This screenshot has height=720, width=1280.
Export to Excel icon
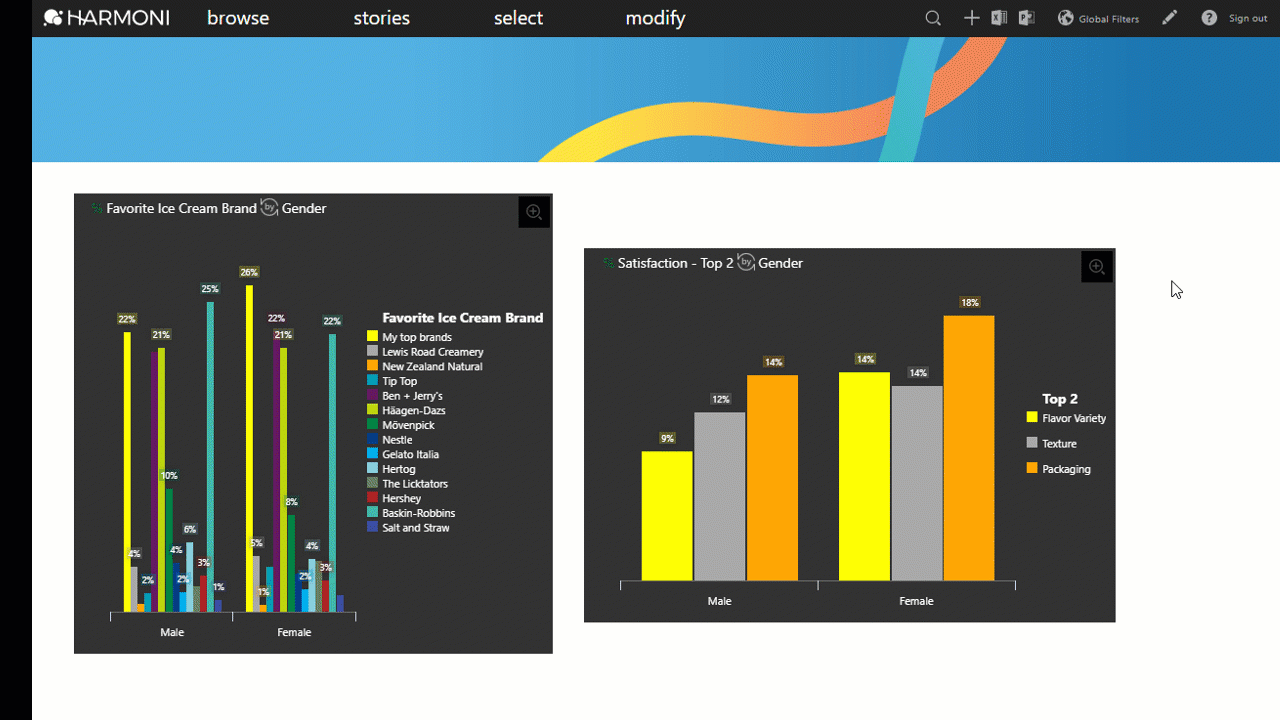coord(999,18)
